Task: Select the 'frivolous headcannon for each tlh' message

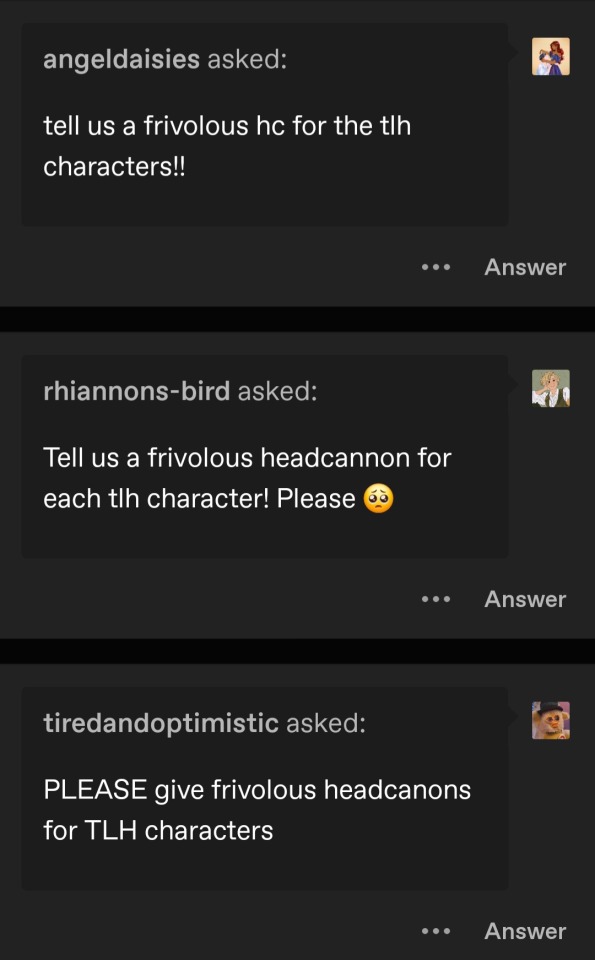Action: point(247,478)
